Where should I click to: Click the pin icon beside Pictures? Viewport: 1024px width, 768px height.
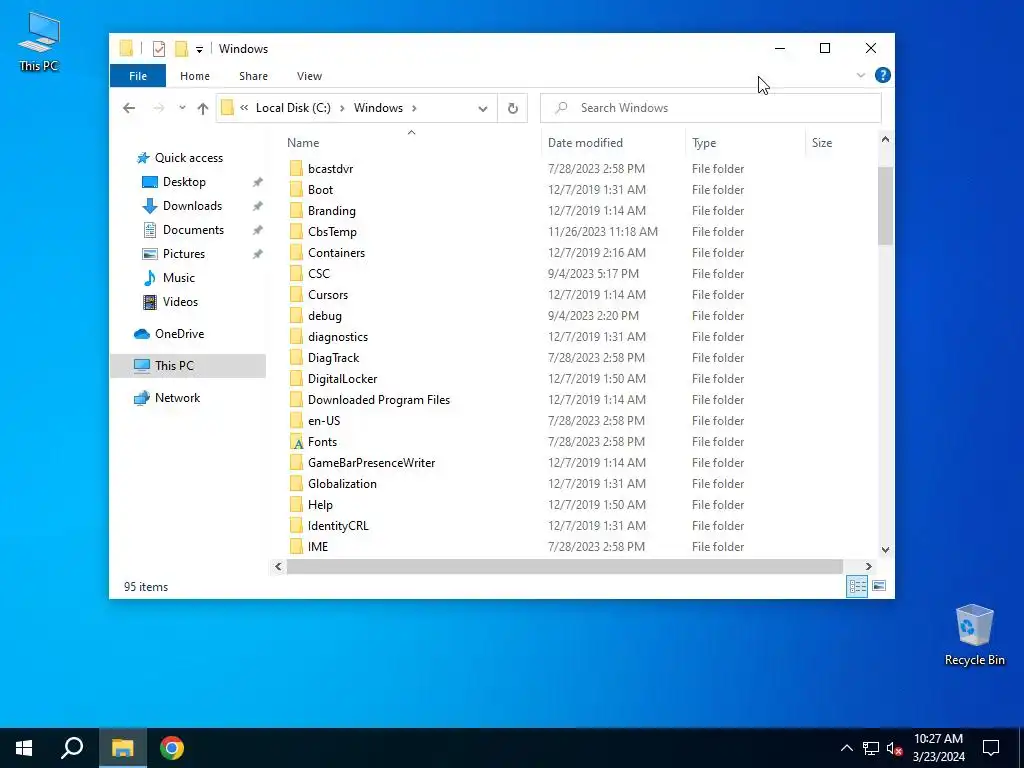tap(257, 254)
